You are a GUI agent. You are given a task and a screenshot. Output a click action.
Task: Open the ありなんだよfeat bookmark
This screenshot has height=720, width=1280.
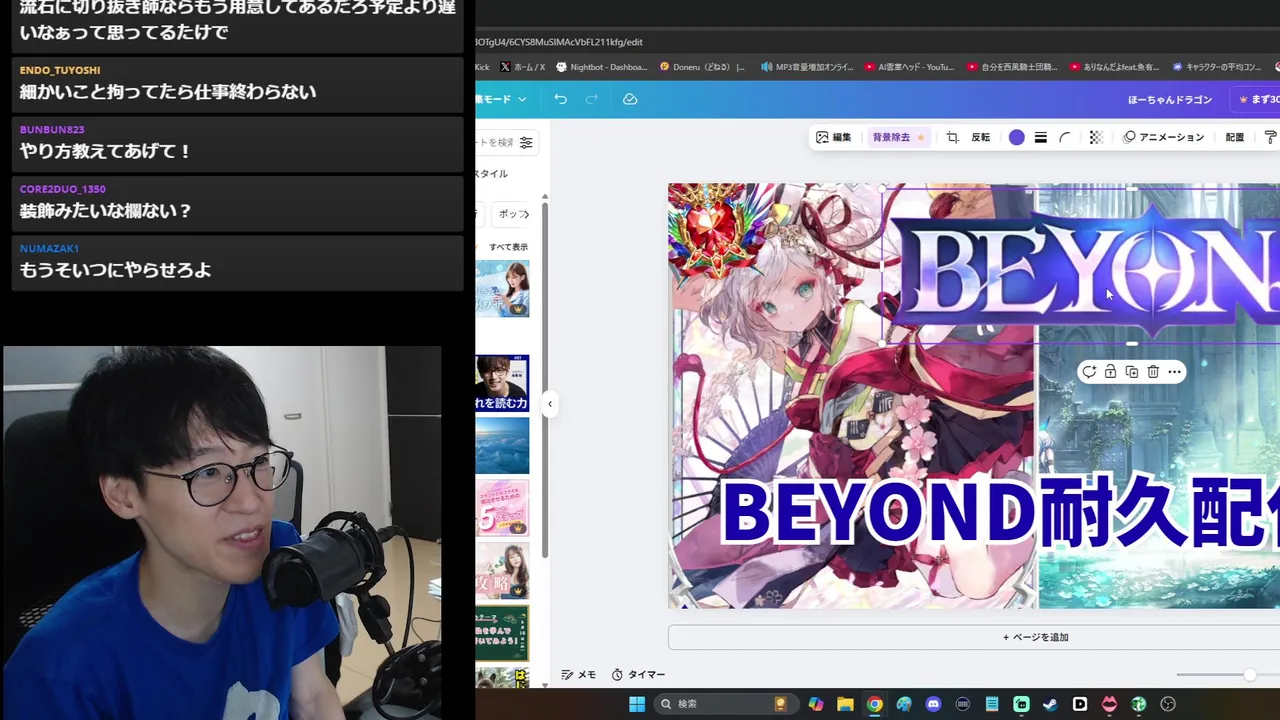(x=1114, y=67)
